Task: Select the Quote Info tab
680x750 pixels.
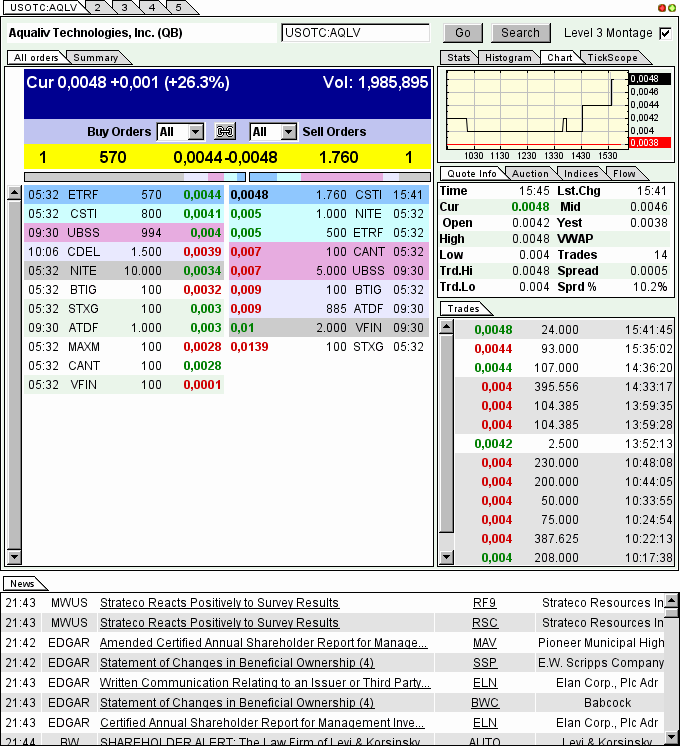Action: pos(472,174)
